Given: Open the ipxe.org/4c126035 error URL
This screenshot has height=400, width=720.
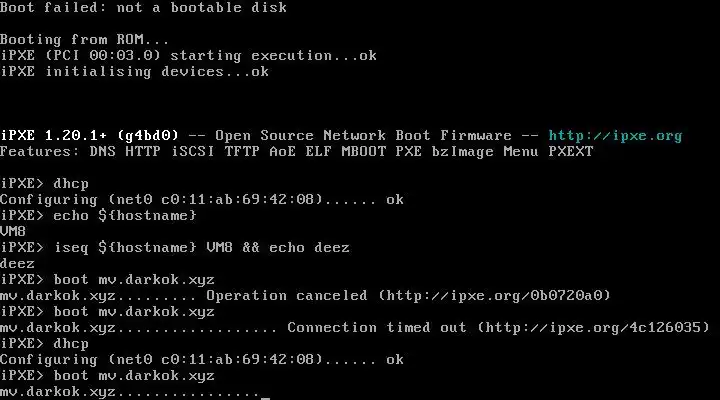Looking at the screenshot, I should pos(593,327).
